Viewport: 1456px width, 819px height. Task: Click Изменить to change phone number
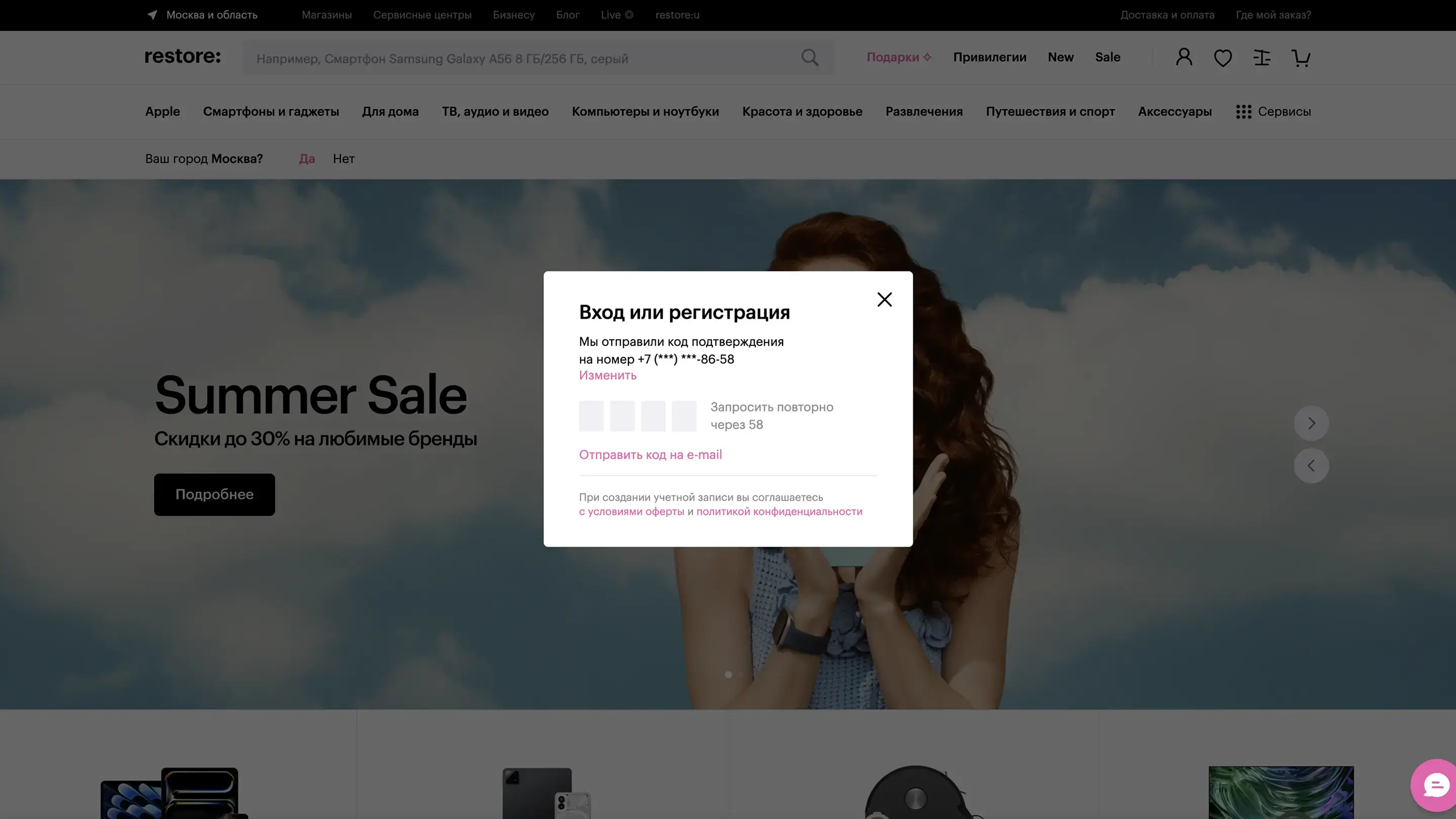(x=608, y=375)
